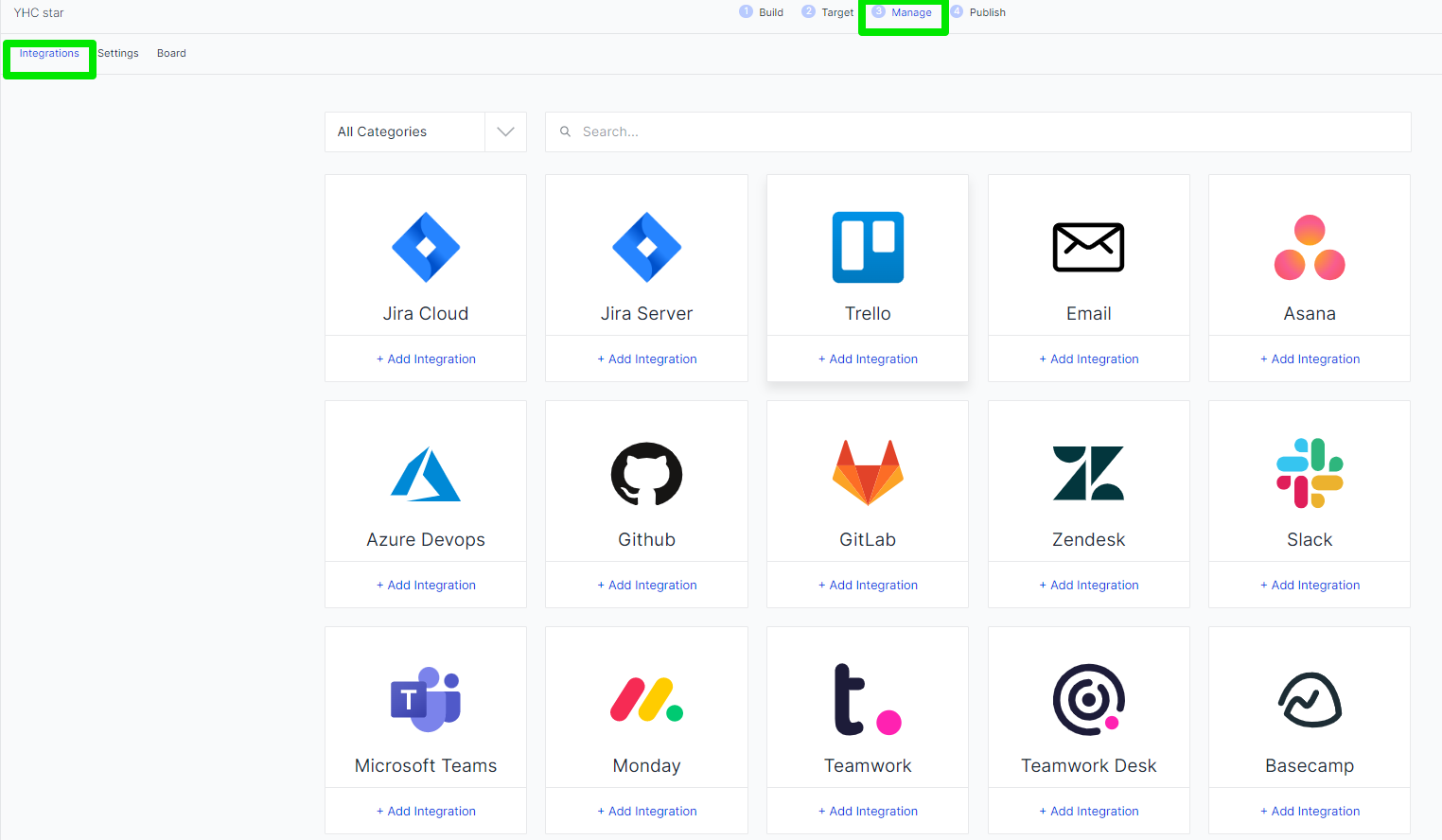The height and width of the screenshot is (840, 1442).
Task: Add Integration for Jira Server
Action: pos(646,359)
